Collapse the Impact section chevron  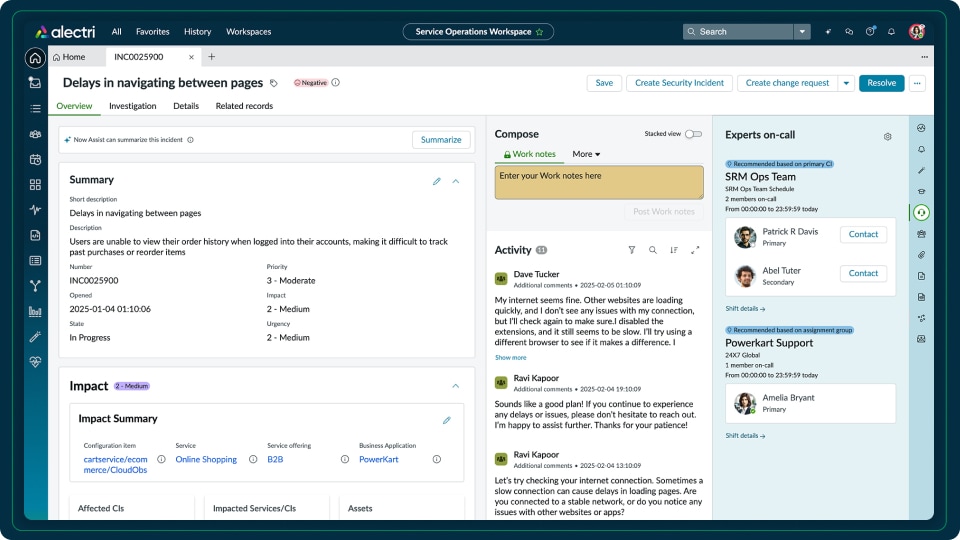click(x=456, y=386)
